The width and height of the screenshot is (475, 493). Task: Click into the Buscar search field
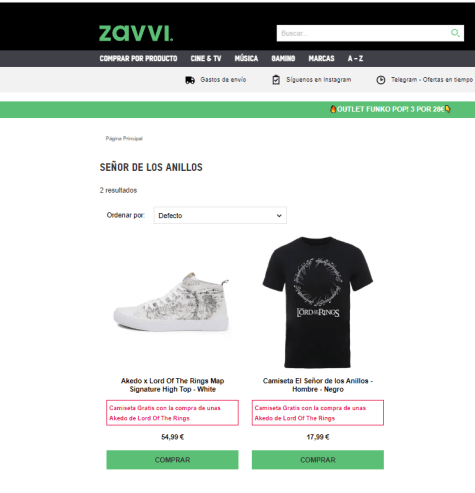coord(363,33)
